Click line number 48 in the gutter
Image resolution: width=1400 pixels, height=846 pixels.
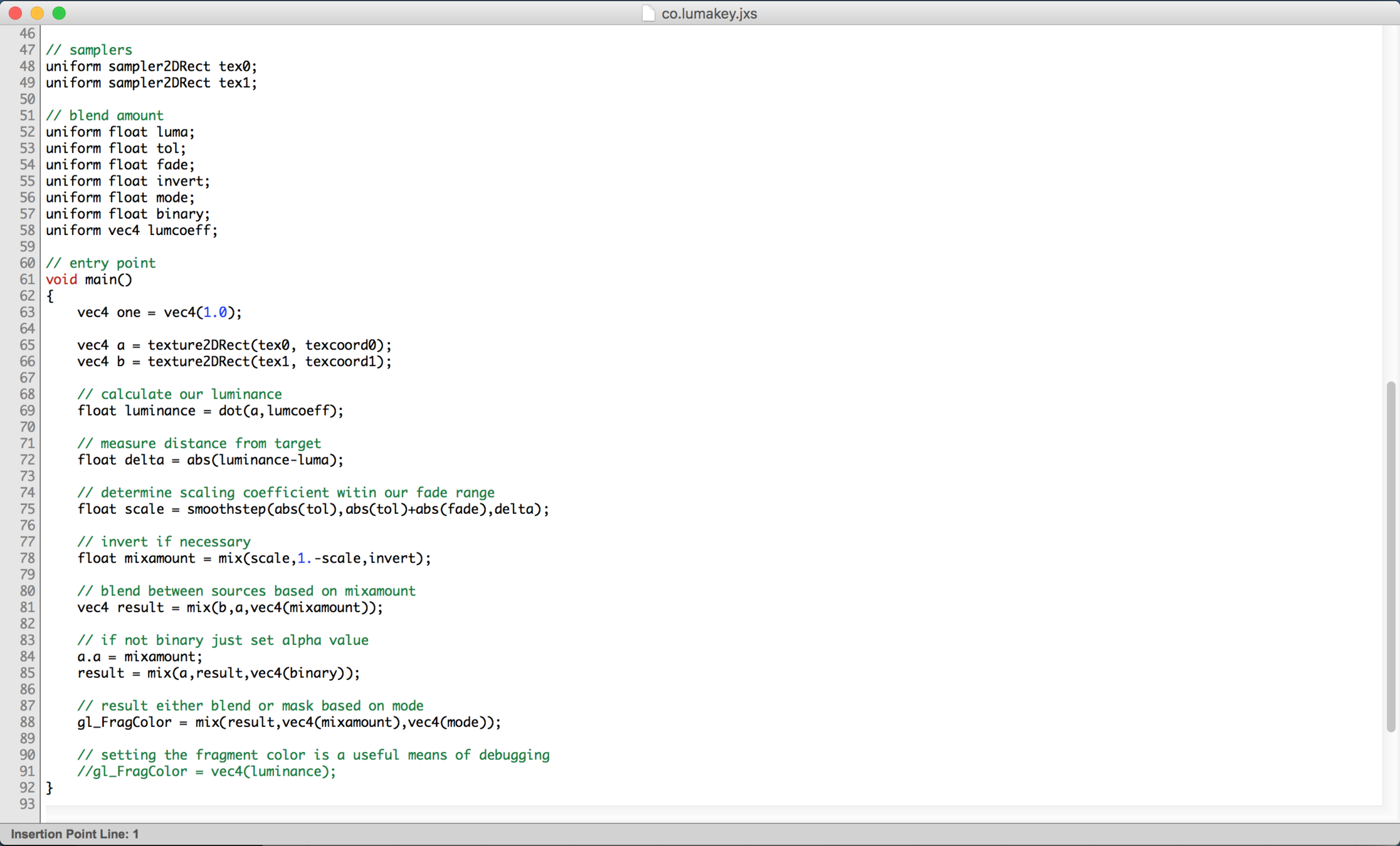(x=27, y=66)
